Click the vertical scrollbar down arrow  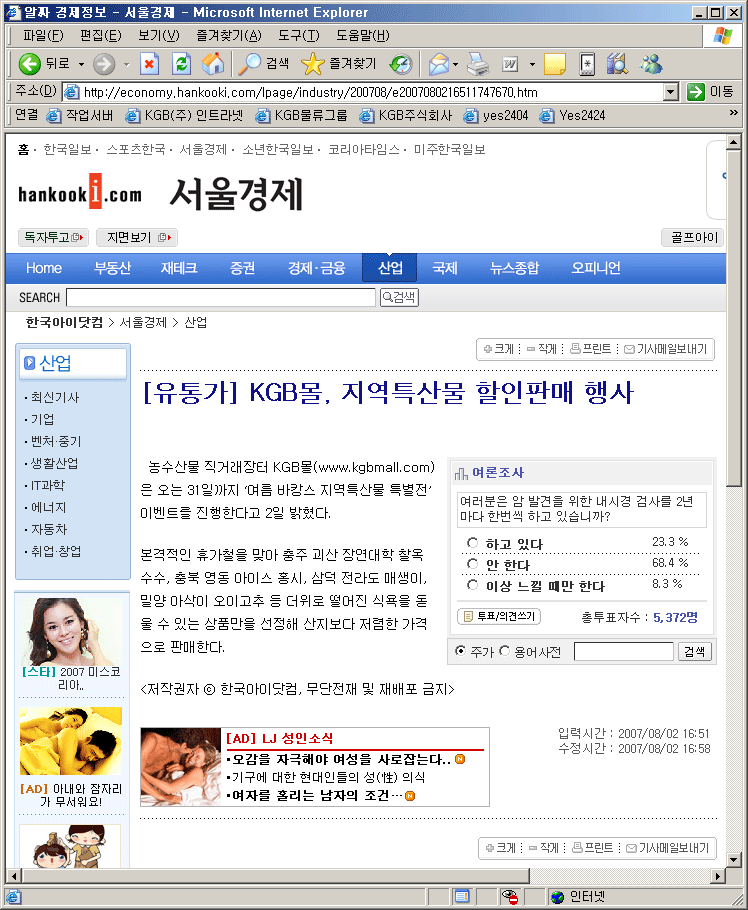pos(733,860)
